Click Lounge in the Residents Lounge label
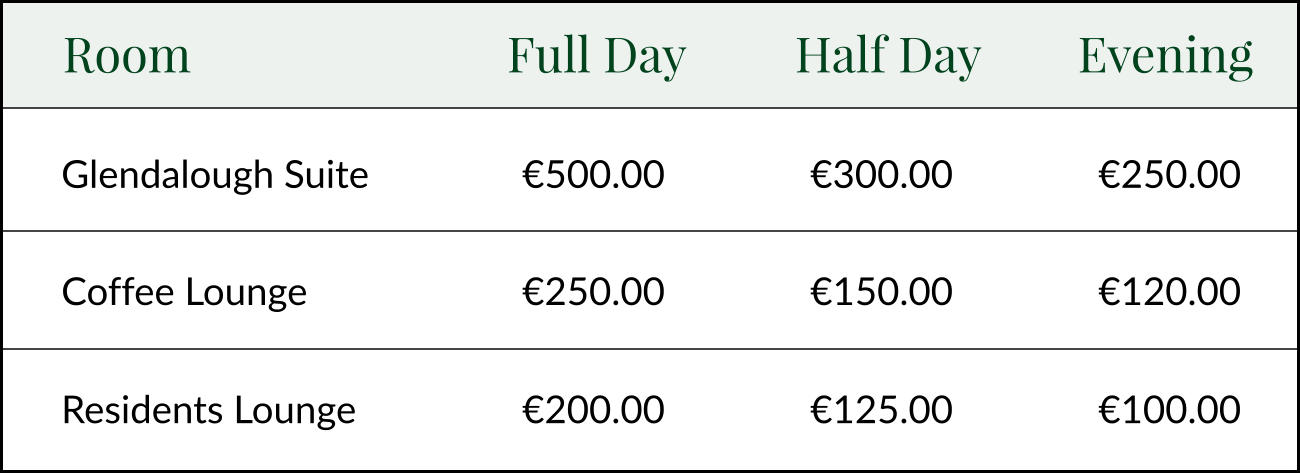The image size is (1300, 473). (294, 410)
